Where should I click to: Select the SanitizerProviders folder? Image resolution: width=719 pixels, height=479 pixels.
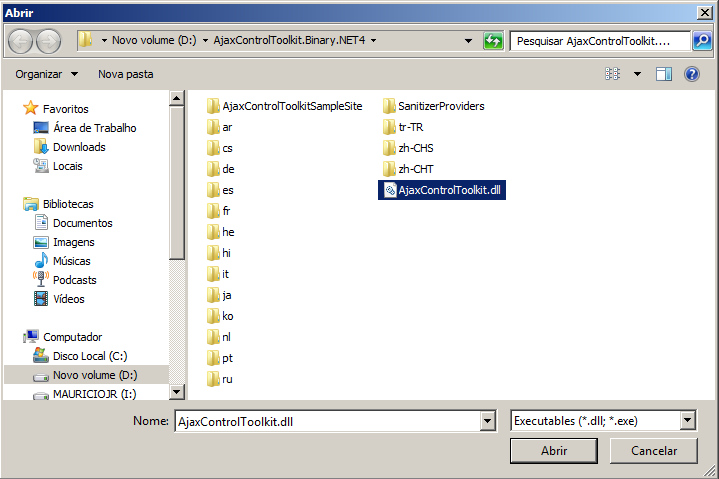[433, 106]
